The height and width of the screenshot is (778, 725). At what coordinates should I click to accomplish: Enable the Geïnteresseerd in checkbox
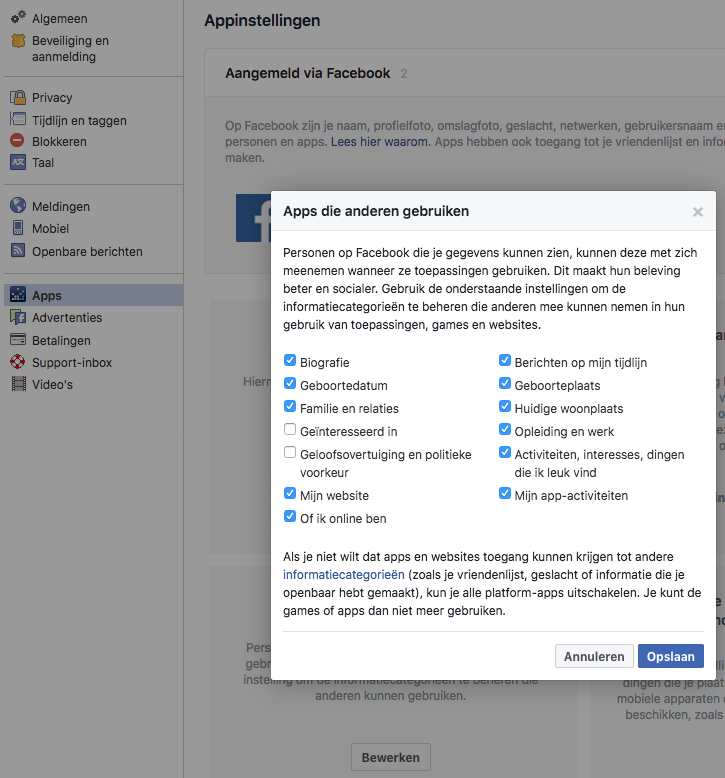290,431
